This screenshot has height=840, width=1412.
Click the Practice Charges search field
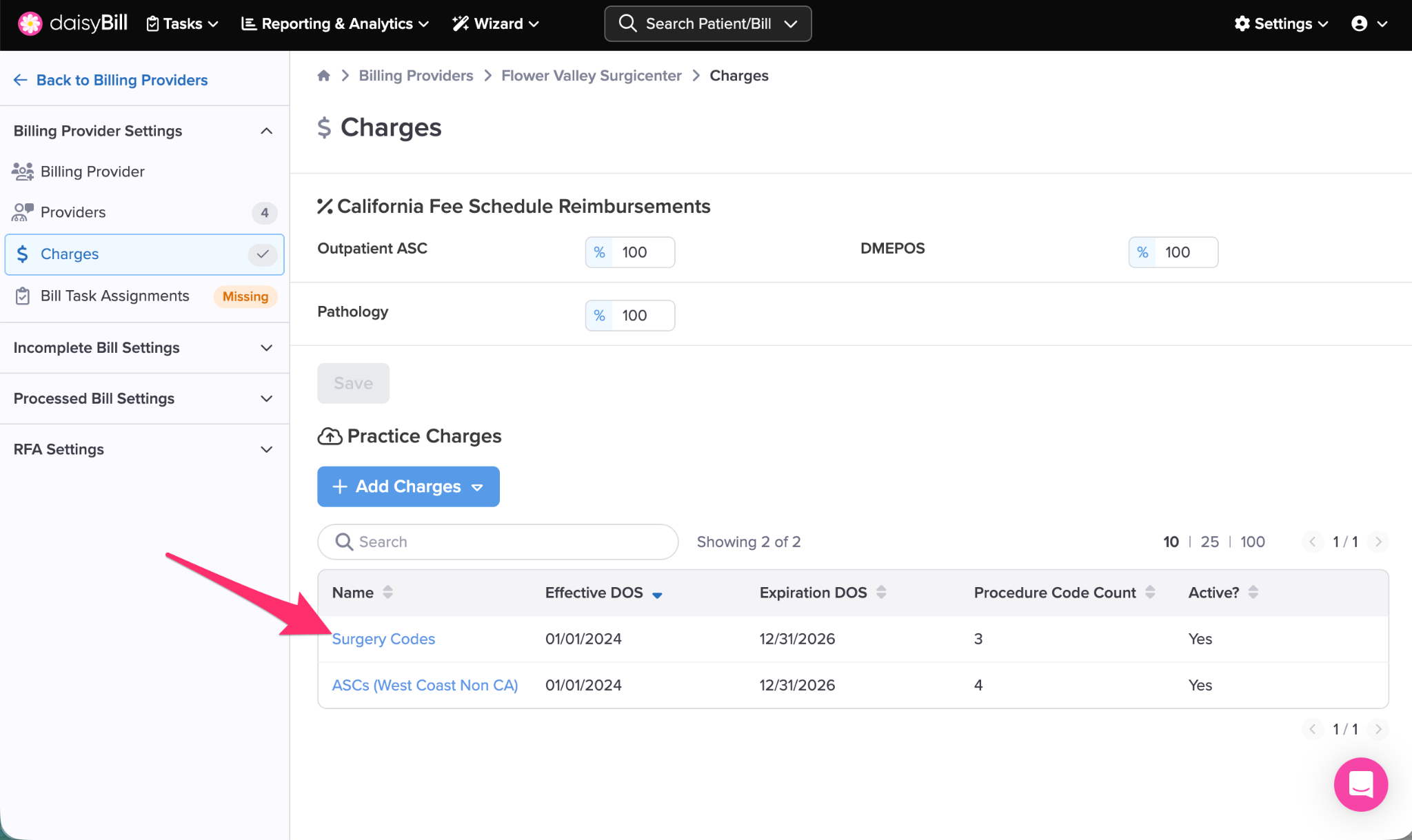tap(498, 542)
